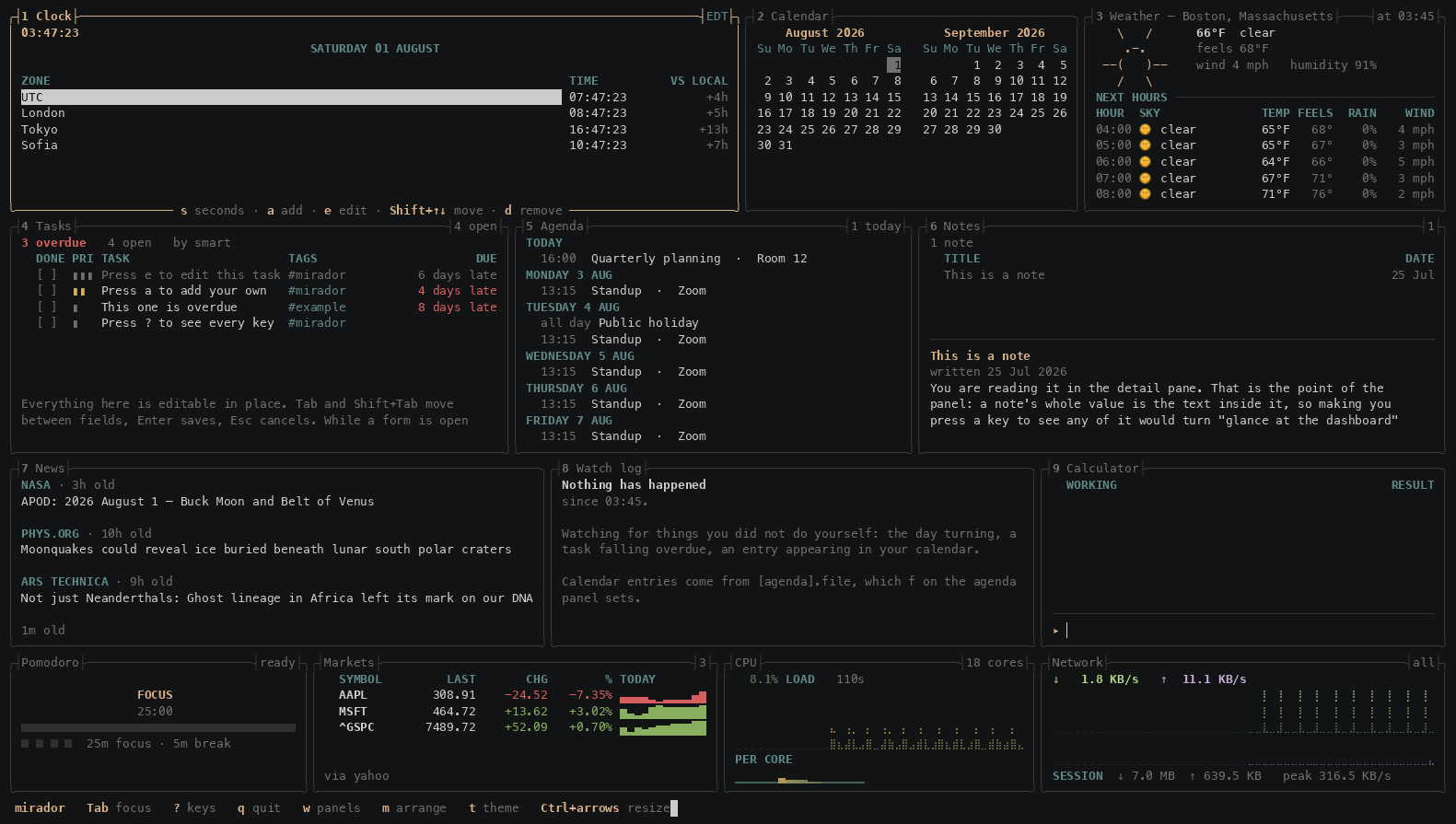This screenshot has width=1456, height=824.
Task: Click 'q quit' in the bottom bar
Action: tap(259, 808)
